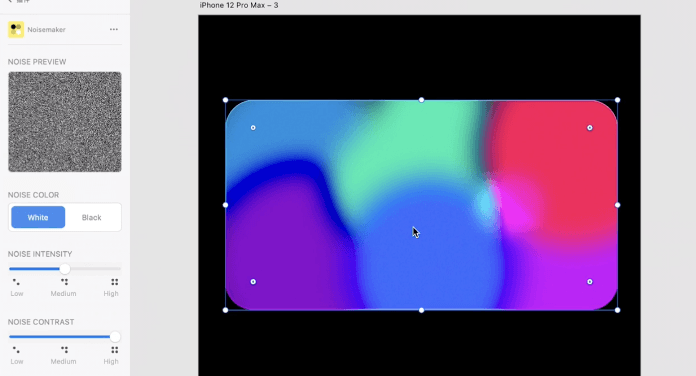Click the Noise Contrast slider handle
The height and width of the screenshot is (376, 696).
click(x=115, y=336)
